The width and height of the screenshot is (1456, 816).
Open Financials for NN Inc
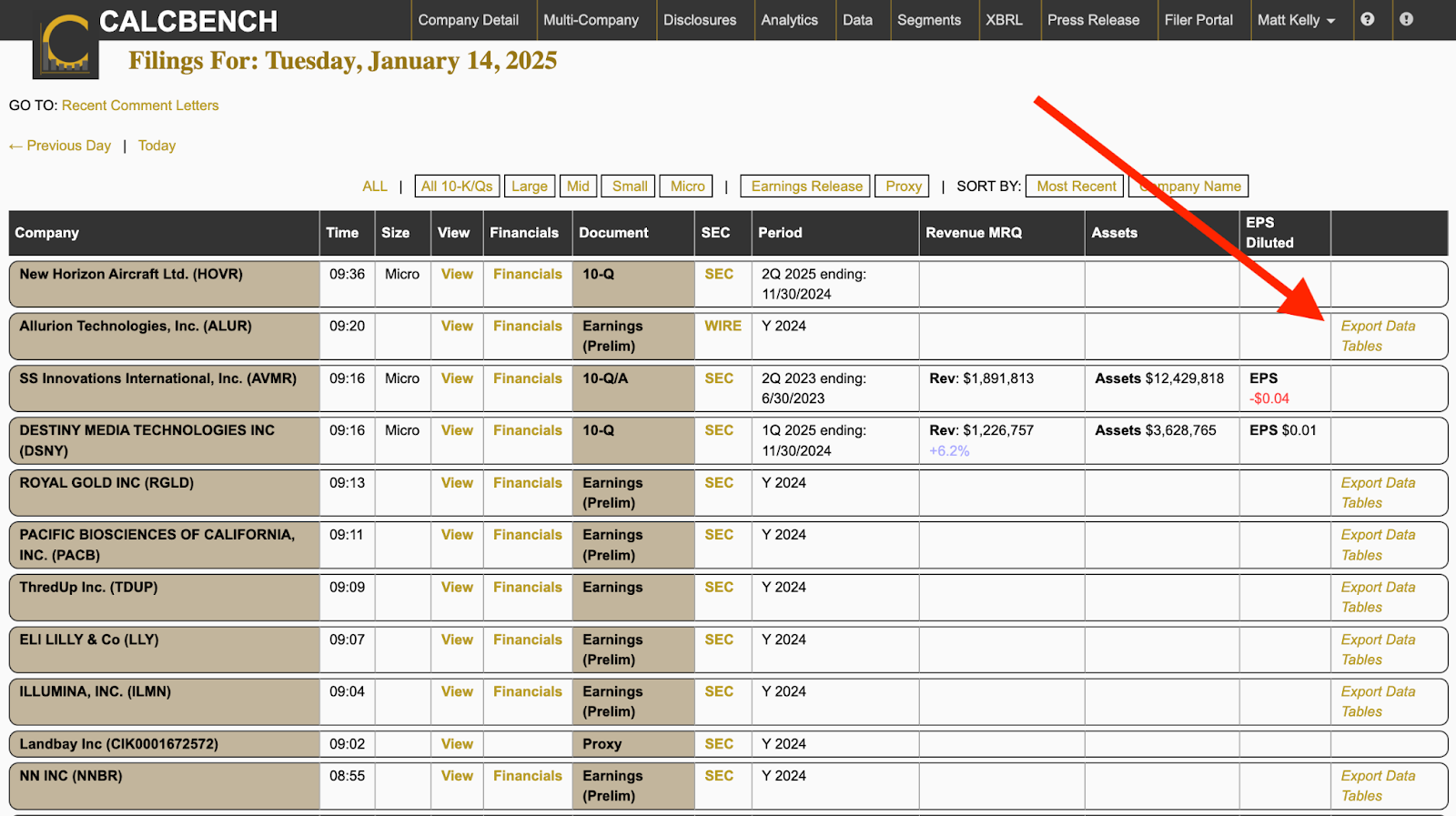pyautogui.click(x=528, y=777)
